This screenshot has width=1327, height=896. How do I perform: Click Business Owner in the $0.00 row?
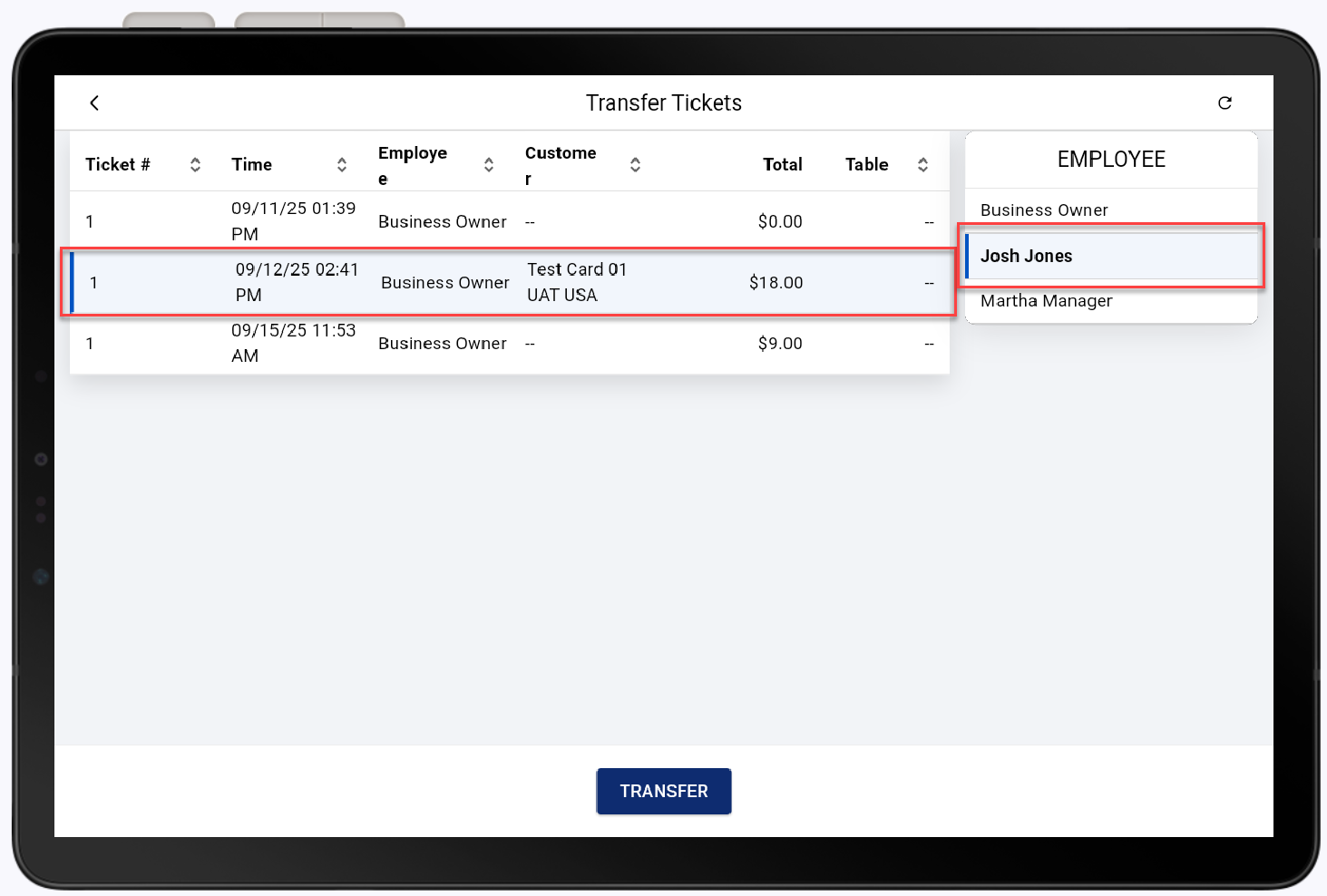[443, 221]
